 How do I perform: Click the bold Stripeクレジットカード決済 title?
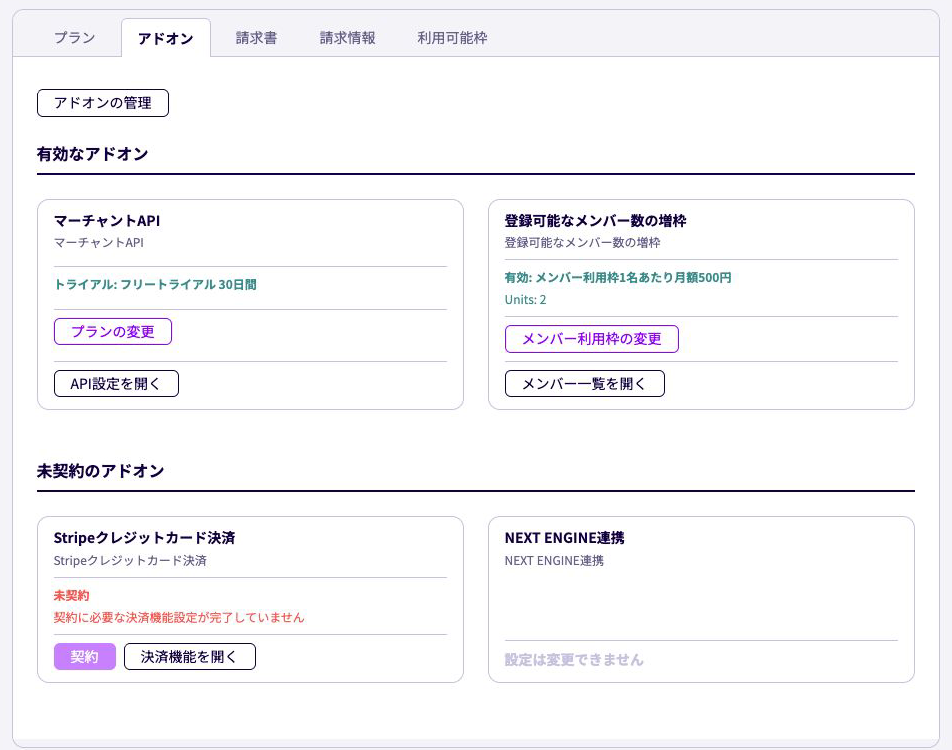tap(144, 537)
